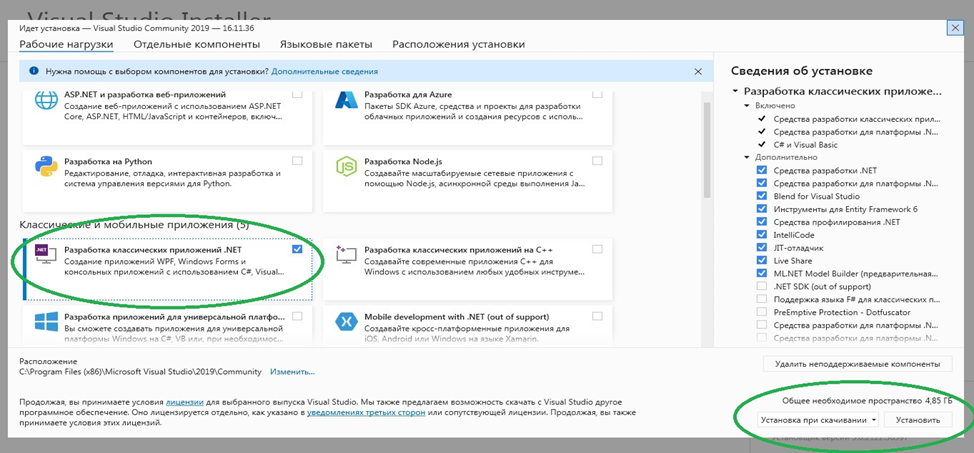Enable the Node.js development workload checkbox
Image resolution: width=974 pixels, height=453 pixels.
(x=597, y=160)
